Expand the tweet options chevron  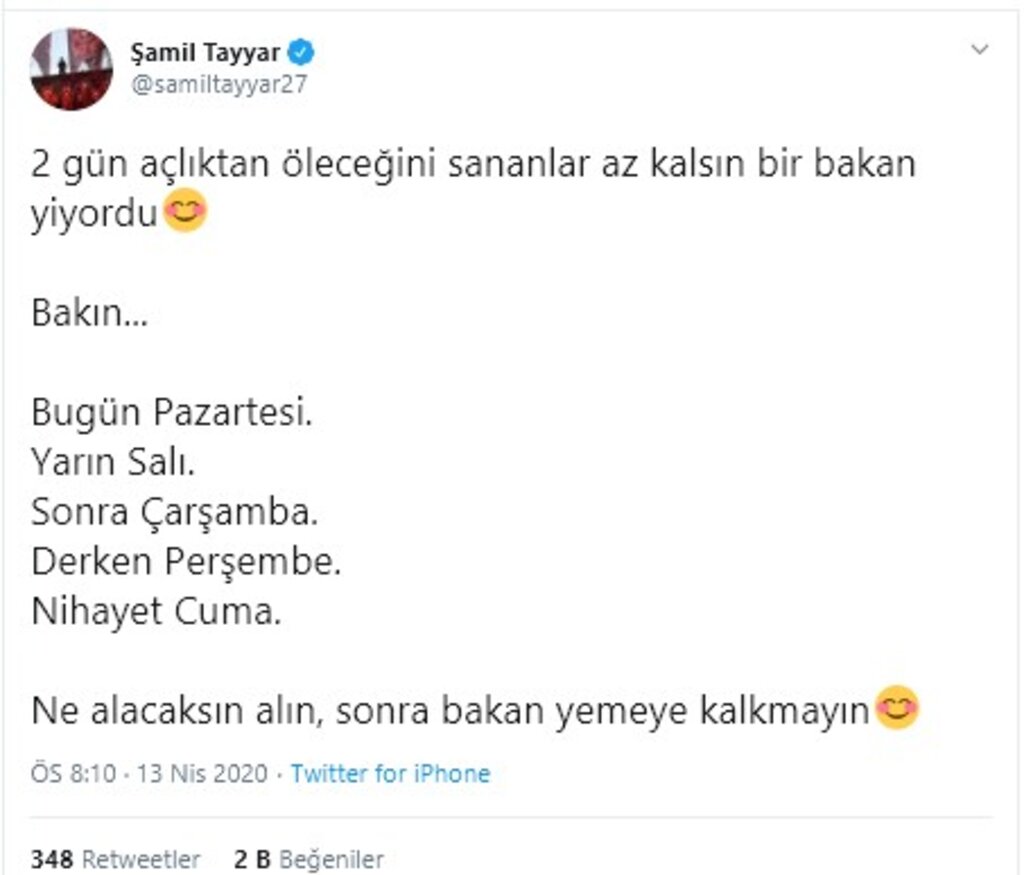(x=980, y=49)
